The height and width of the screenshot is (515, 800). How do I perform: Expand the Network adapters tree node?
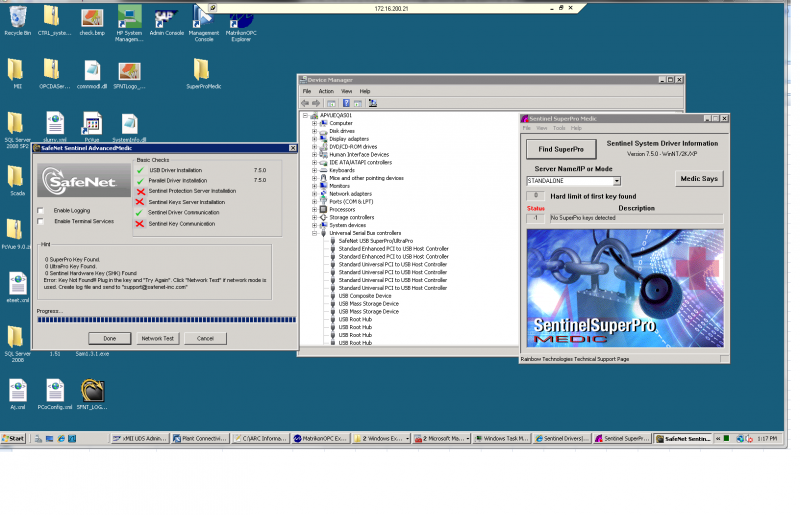tap(314, 194)
